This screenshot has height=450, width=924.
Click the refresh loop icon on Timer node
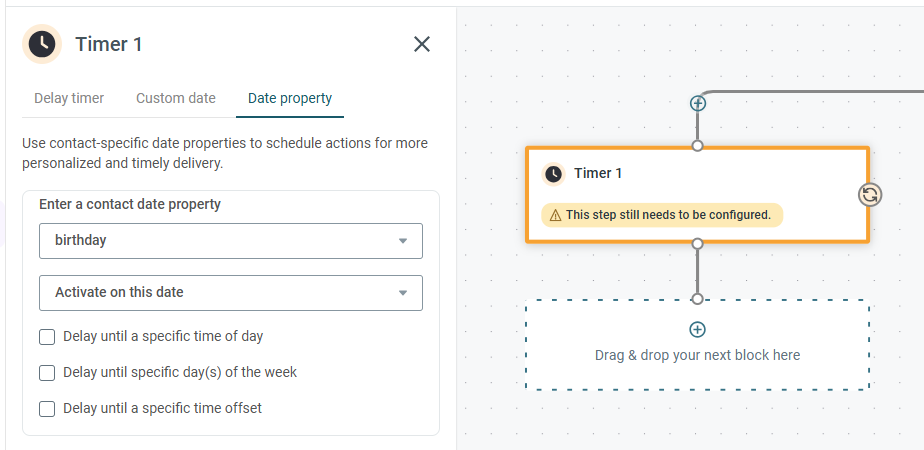870,195
